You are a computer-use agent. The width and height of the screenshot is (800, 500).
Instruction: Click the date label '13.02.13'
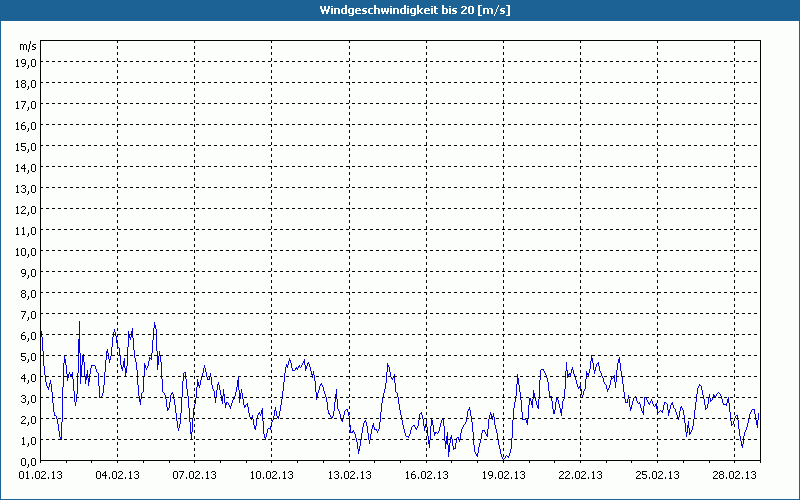(349, 475)
